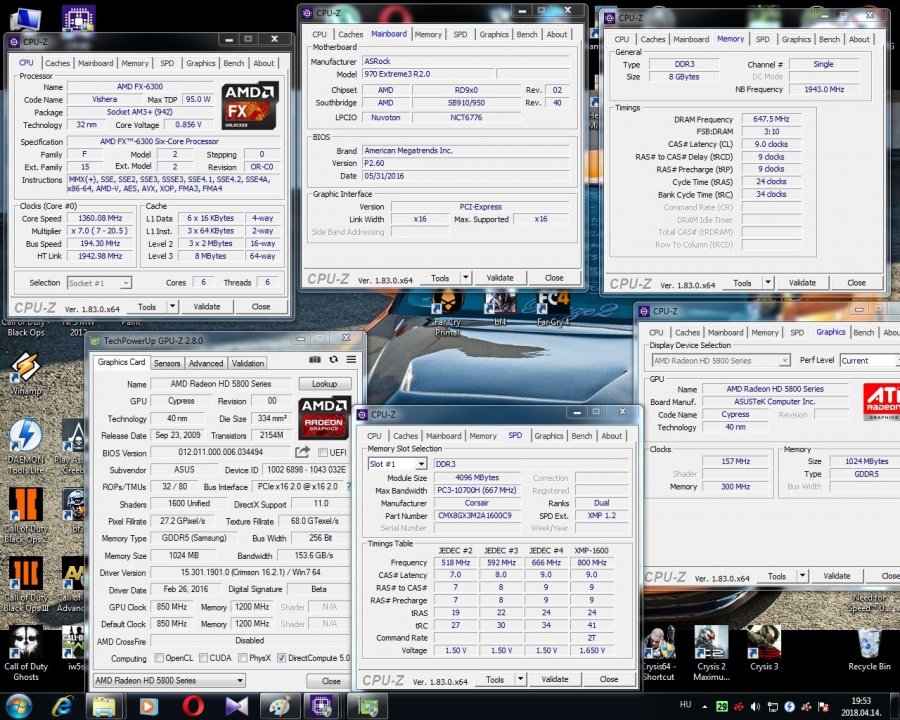Launch Internet Explorer from the taskbar
This screenshot has width=900, height=720.
click(x=61, y=706)
